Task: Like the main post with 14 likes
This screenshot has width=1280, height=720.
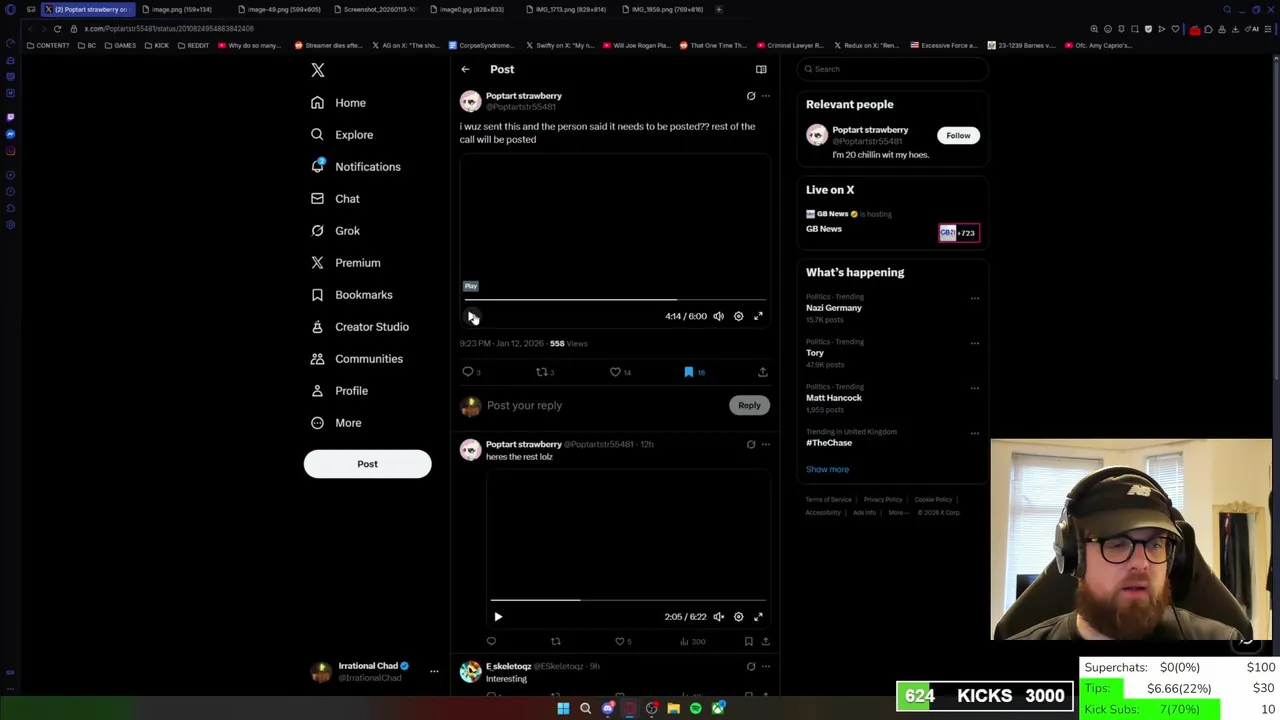Action: point(615,372)
